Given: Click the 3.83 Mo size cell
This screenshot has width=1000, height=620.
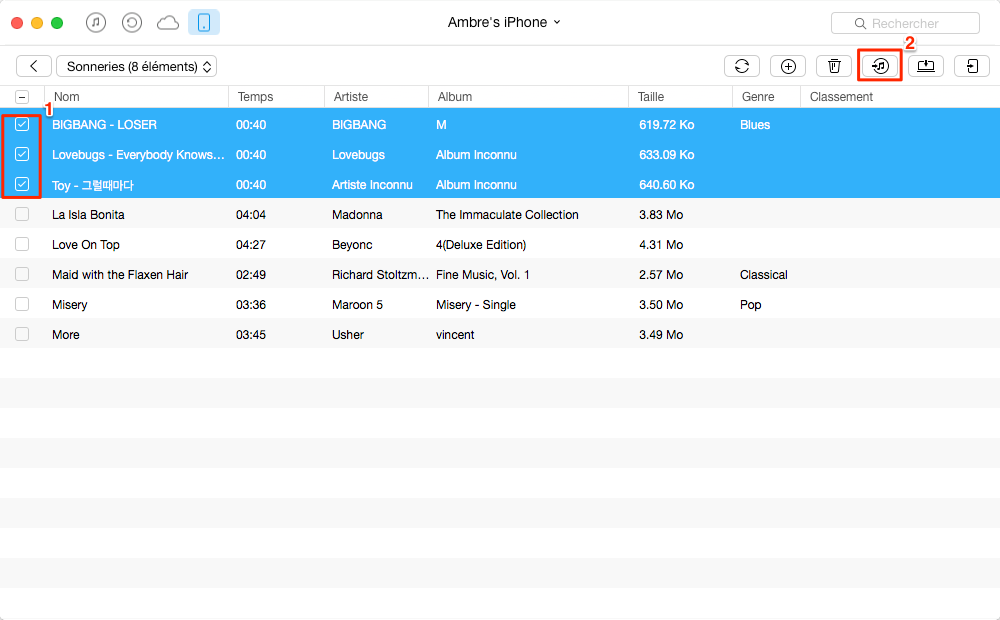Looking at the screenshot, I should (661, 215).
